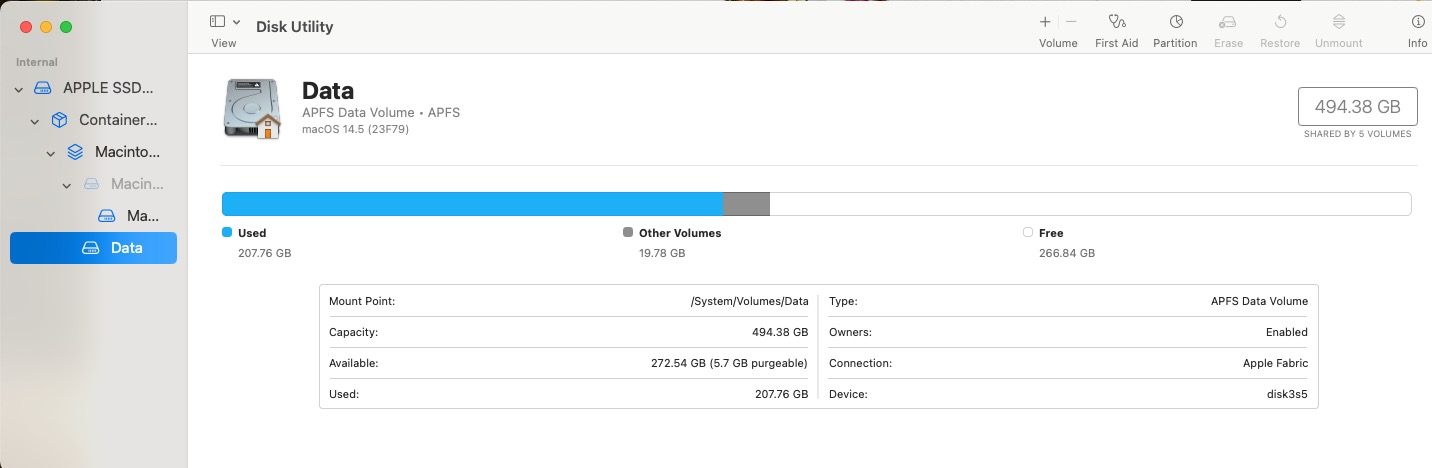
Task: Click the blue Used legend swatch
Action: pos(227,232)
